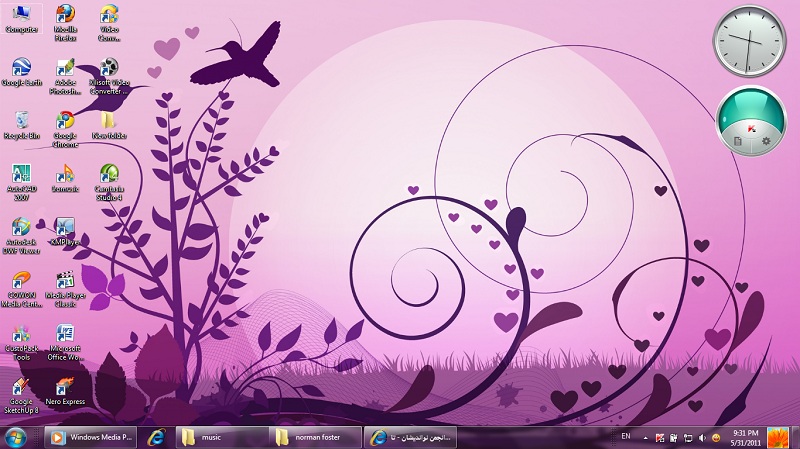Open the Mozilla Firefox desktop shortcut

(65, 18)
